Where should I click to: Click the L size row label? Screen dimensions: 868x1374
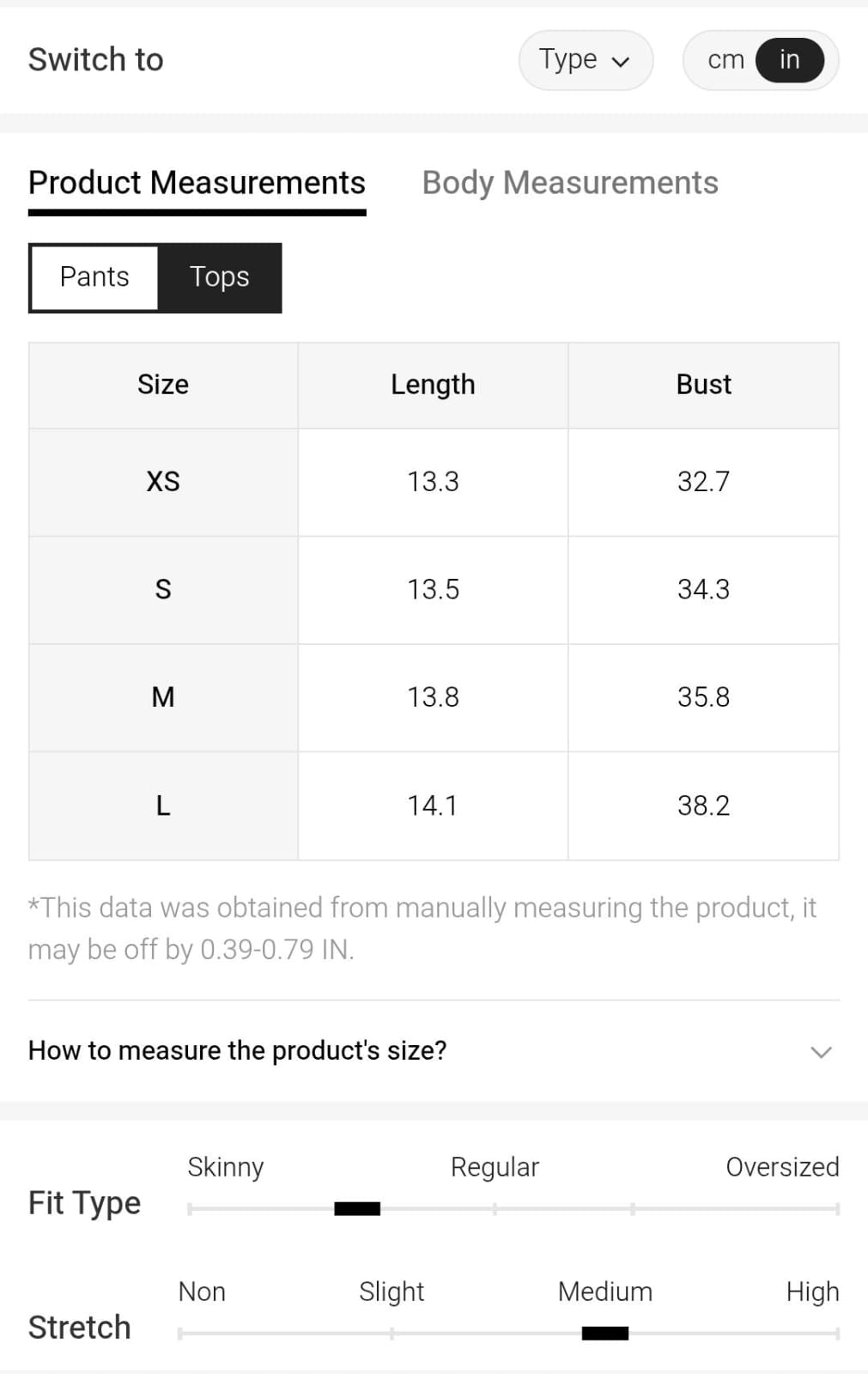click(163, 806)
